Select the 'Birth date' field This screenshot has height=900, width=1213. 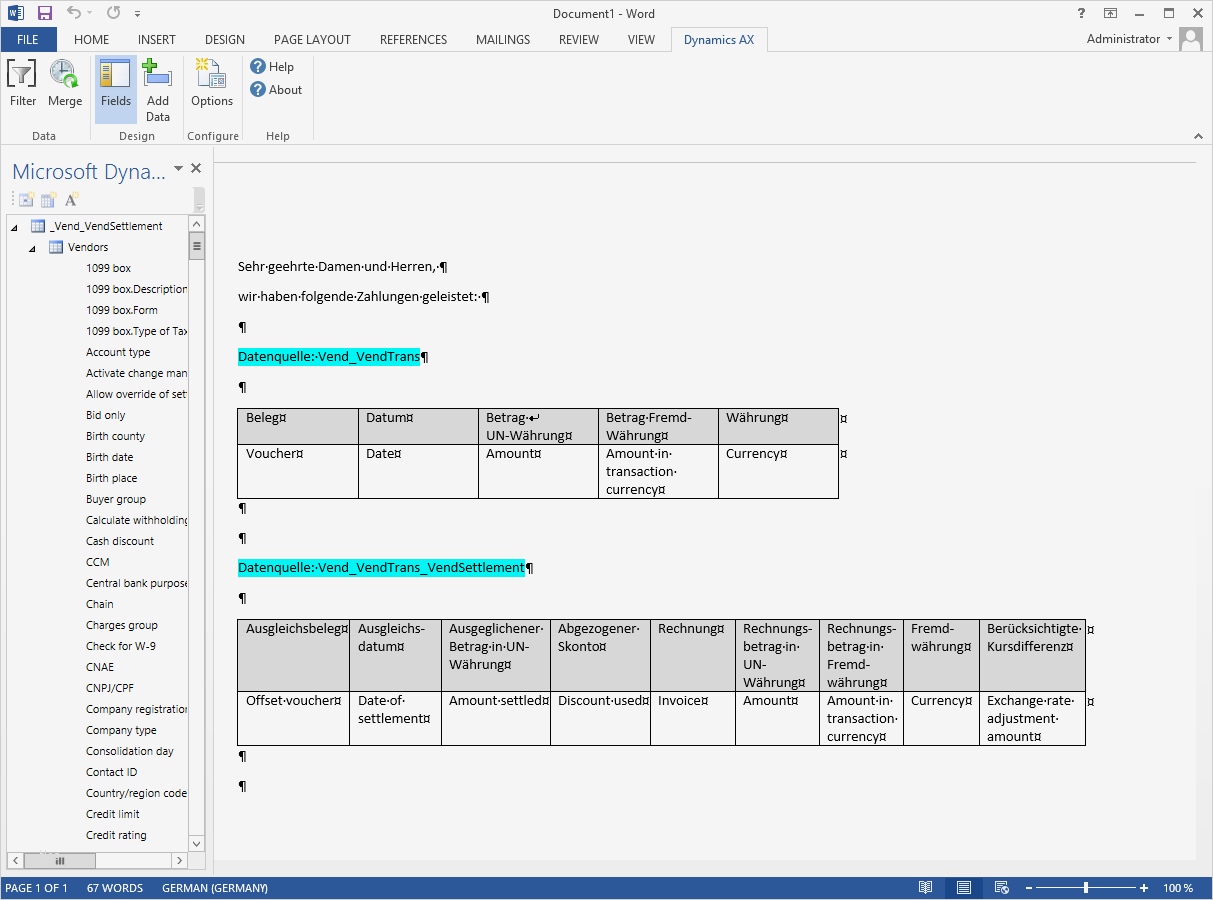(x=109, y=457)
